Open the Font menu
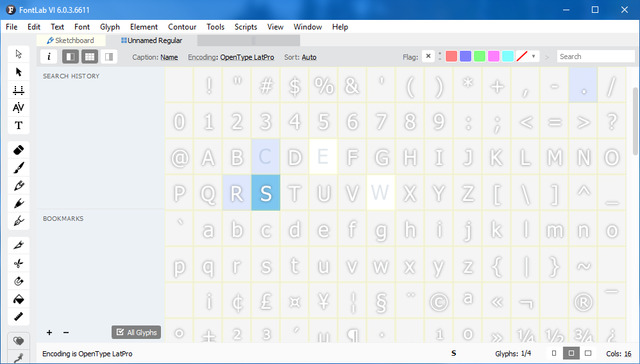 coord(82,27)
